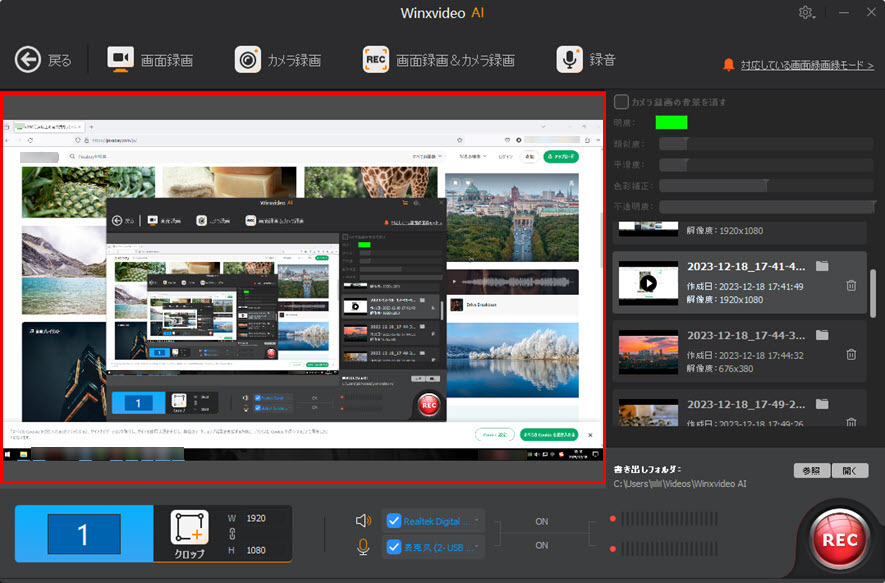Play the 2023-12-18_17-41-4 video thumbnail
This screenshot has height=583, width=885.
(x=648, y=283)
